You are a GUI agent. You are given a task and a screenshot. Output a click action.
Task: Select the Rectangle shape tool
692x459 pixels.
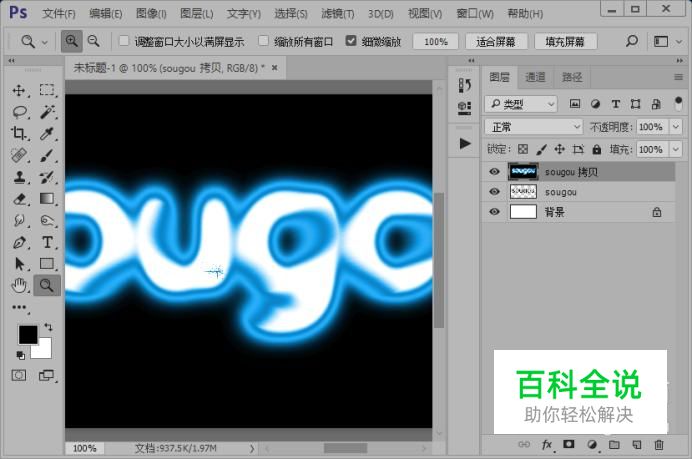point(47,263)
